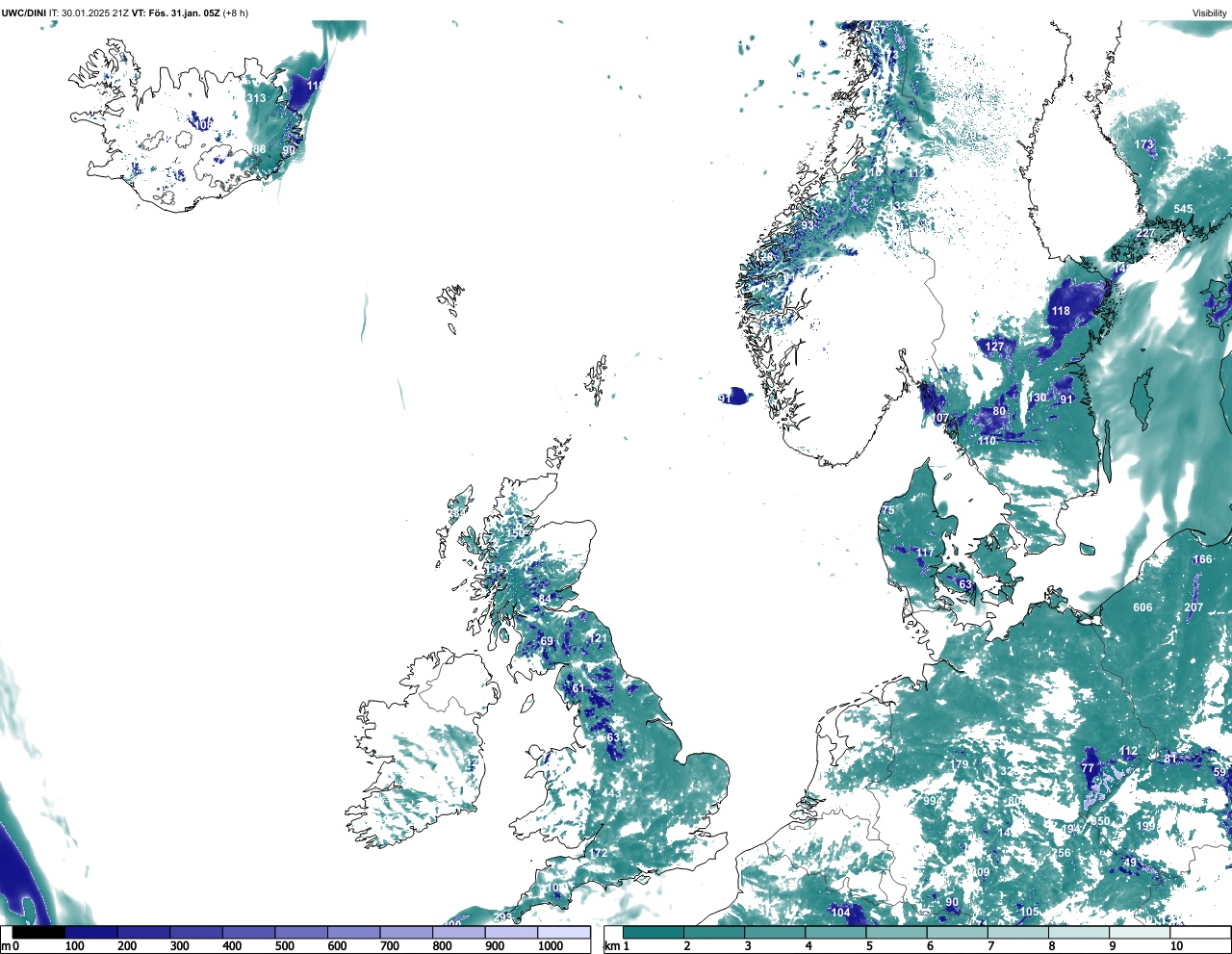The height and width of the screenshot is (954, 1232).
Task: Click the '112' value next to 77
Action: [x=1129, y=752]
